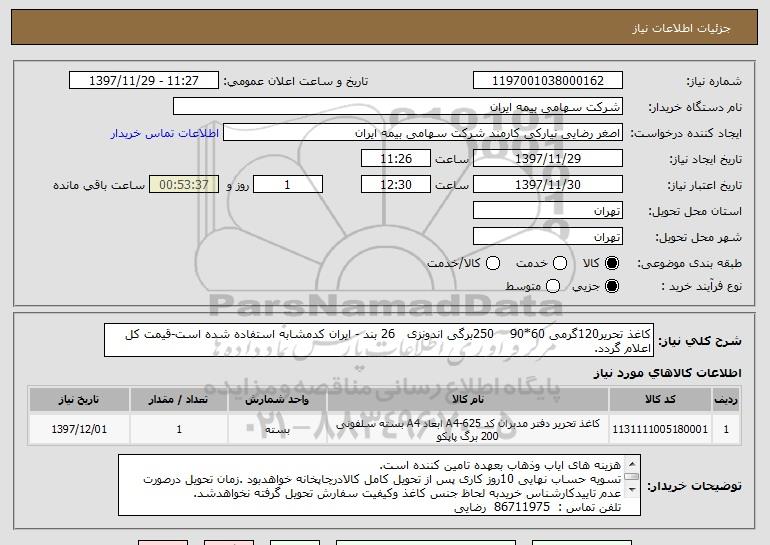Image resolution: width=770 pixels, height=545 pixels.
Task: Click the تاریخ نیاز column header
Action: point(79,400)
